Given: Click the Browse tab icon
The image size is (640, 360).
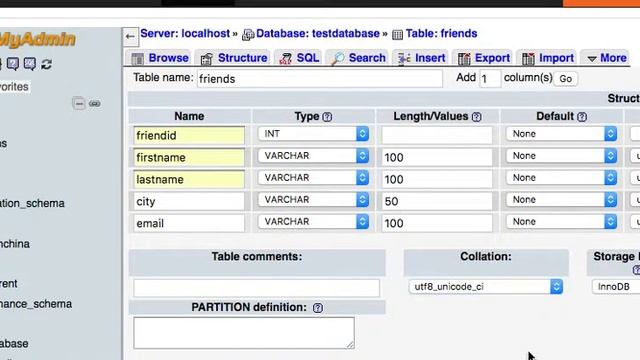Looking at the screenshot, I should click(138, 59).
